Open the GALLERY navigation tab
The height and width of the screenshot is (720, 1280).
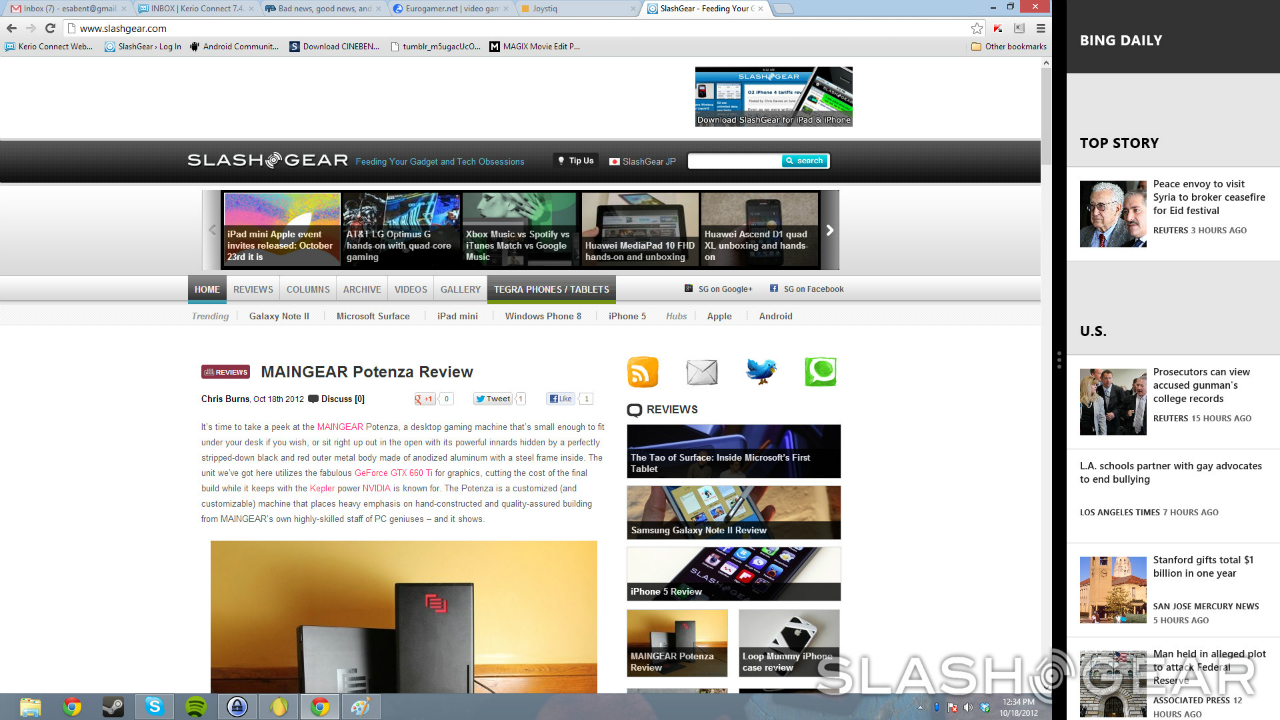(x=460, y=290)
